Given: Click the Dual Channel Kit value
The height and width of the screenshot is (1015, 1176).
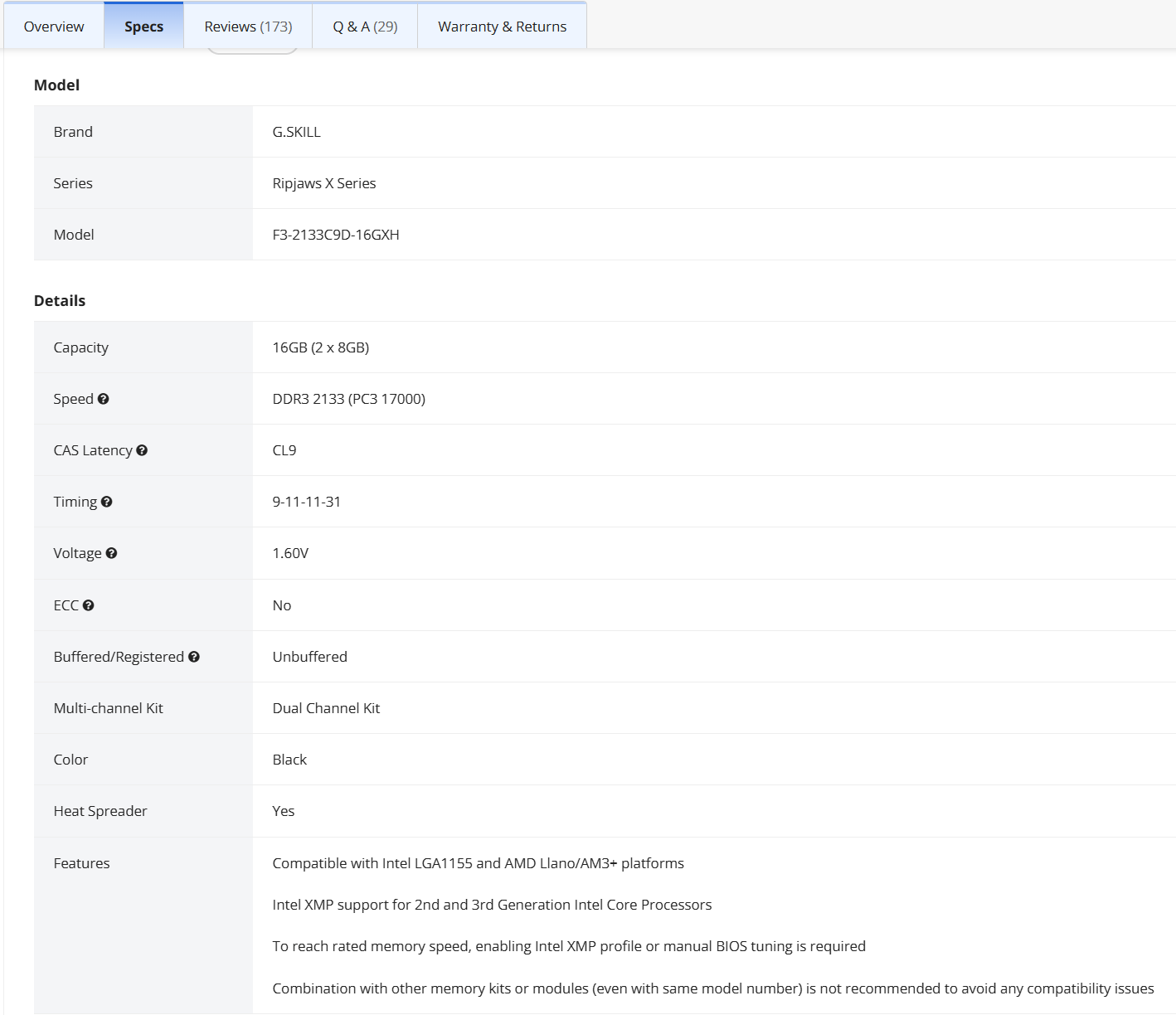Looking at the screenshot, I should pos(326,708).
